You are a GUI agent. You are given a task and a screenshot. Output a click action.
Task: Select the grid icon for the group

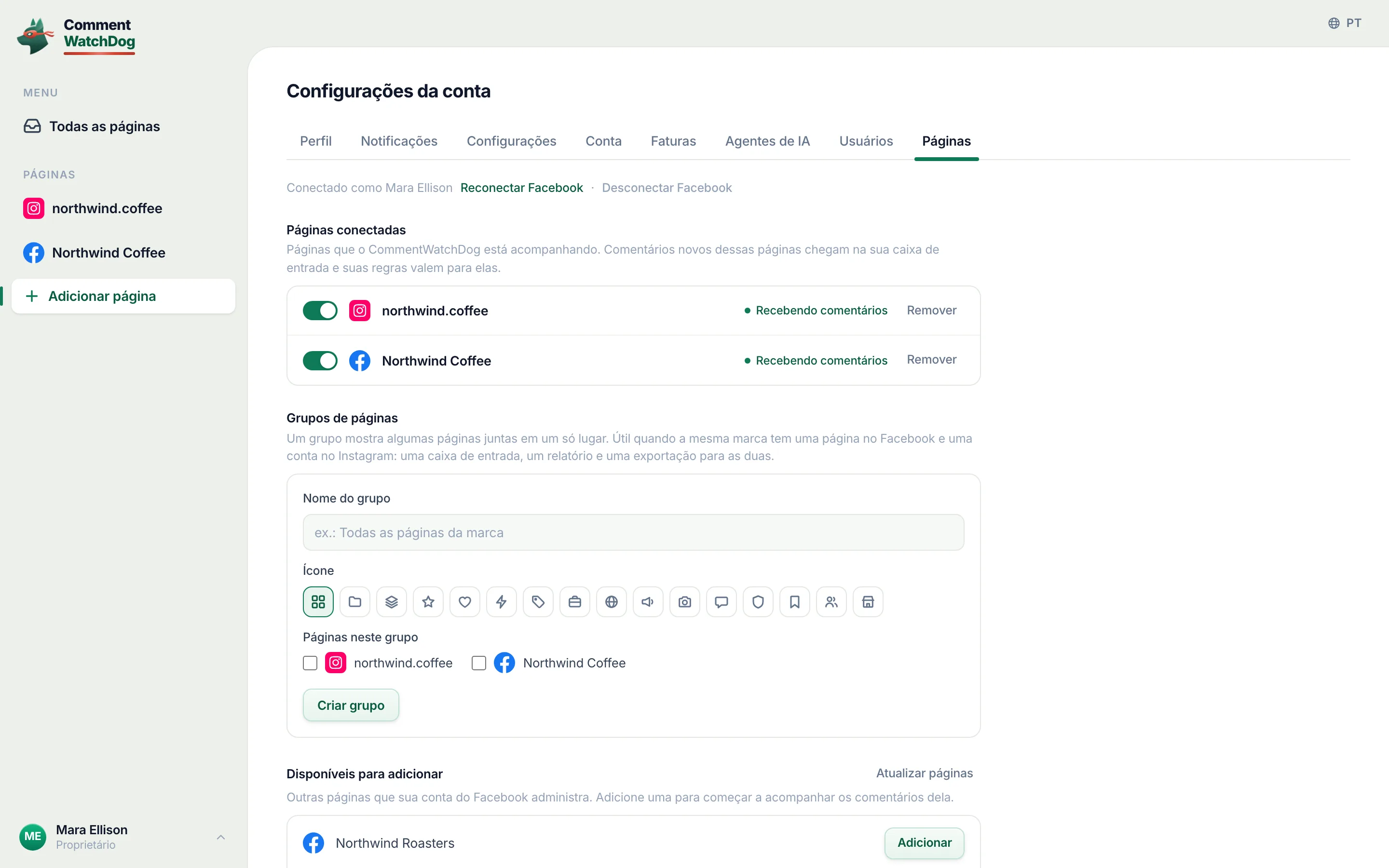[x=318, y=602]
